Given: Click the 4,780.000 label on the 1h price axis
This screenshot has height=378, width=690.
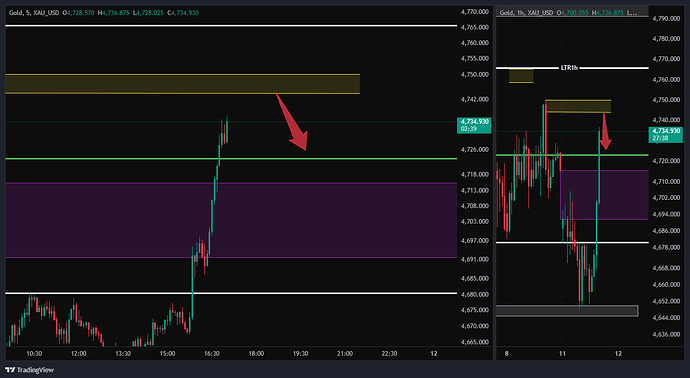Looking at the screenshot, I should click(667, 39).
